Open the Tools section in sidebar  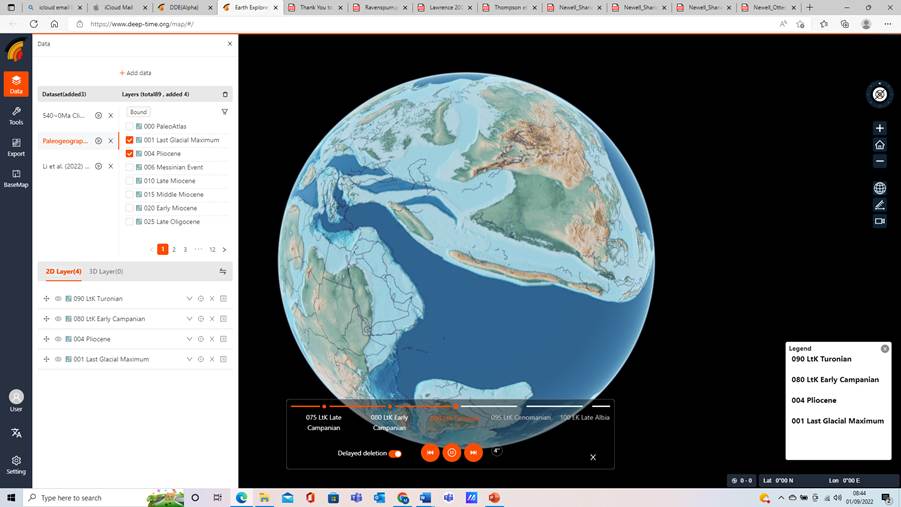(x=16, y=116)
